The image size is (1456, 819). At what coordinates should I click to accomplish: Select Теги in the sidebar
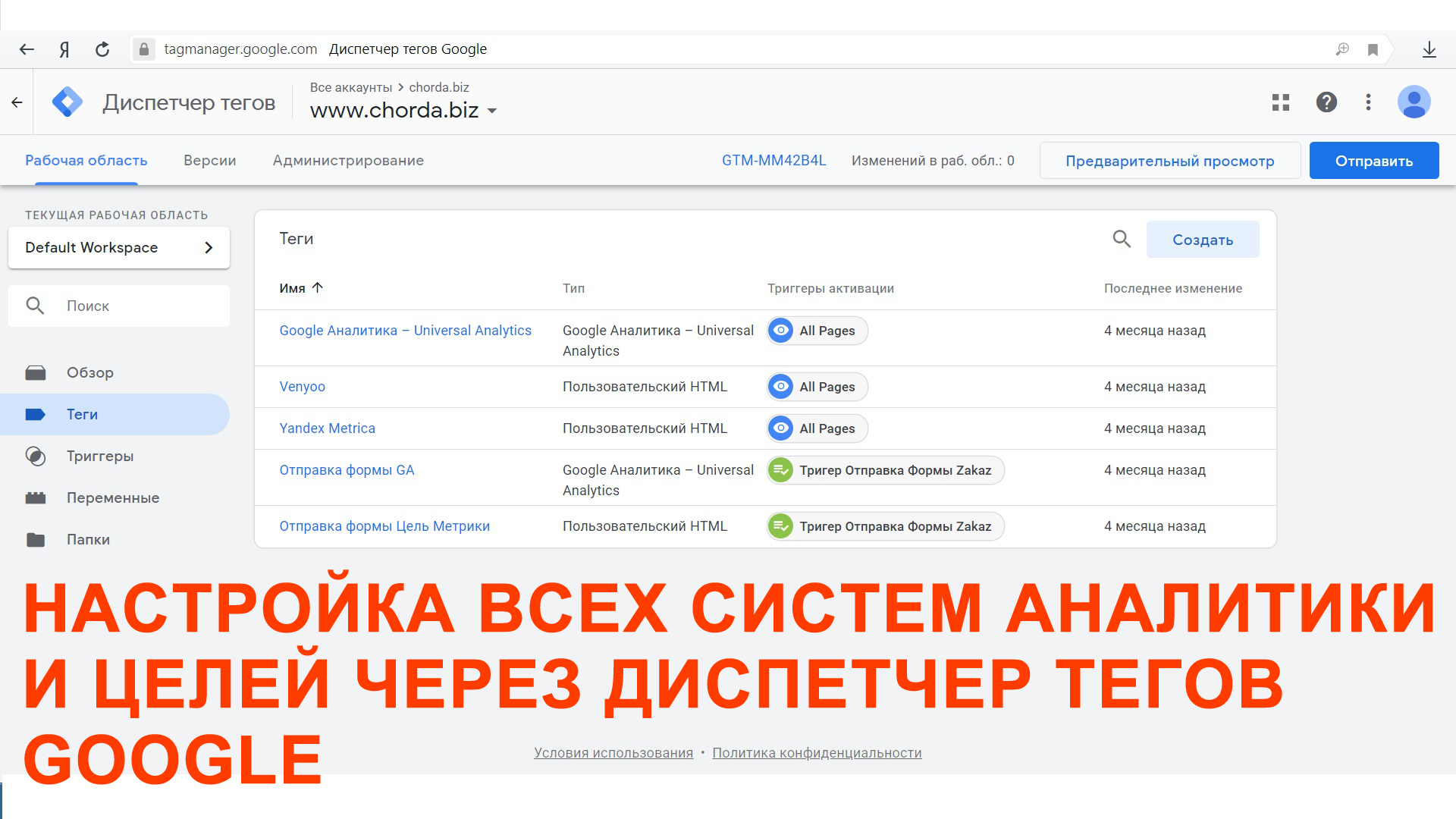[115, 415]
